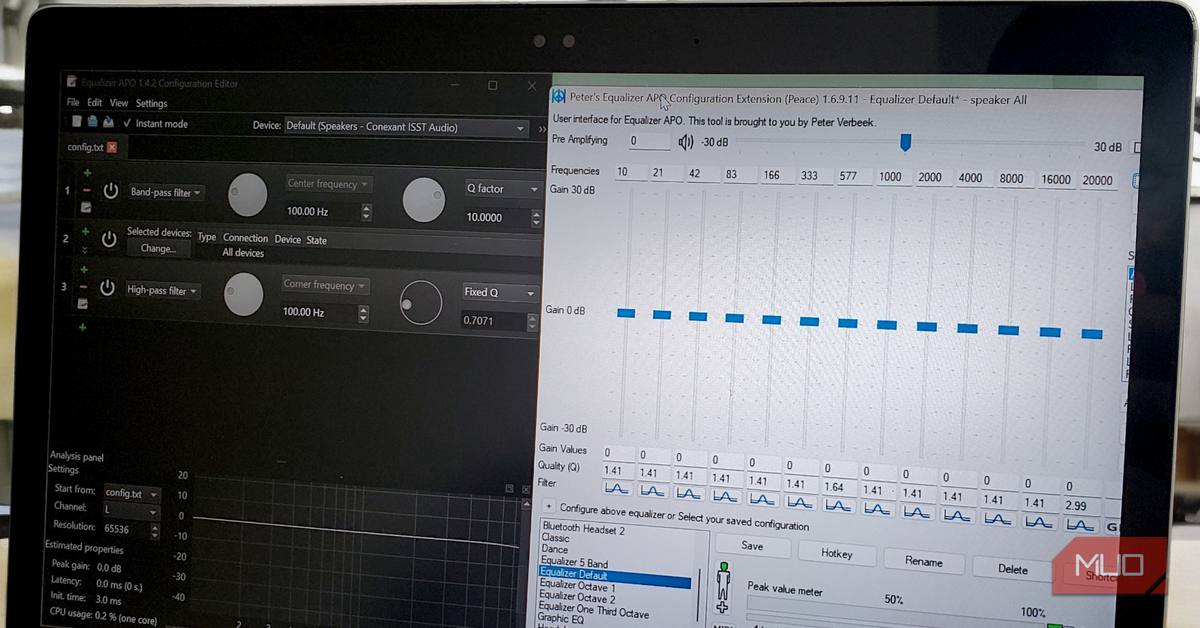Click the Pre Amplifying slider handle
Image resolution: width=1200 pixels, height=628 pixels.
905,143
